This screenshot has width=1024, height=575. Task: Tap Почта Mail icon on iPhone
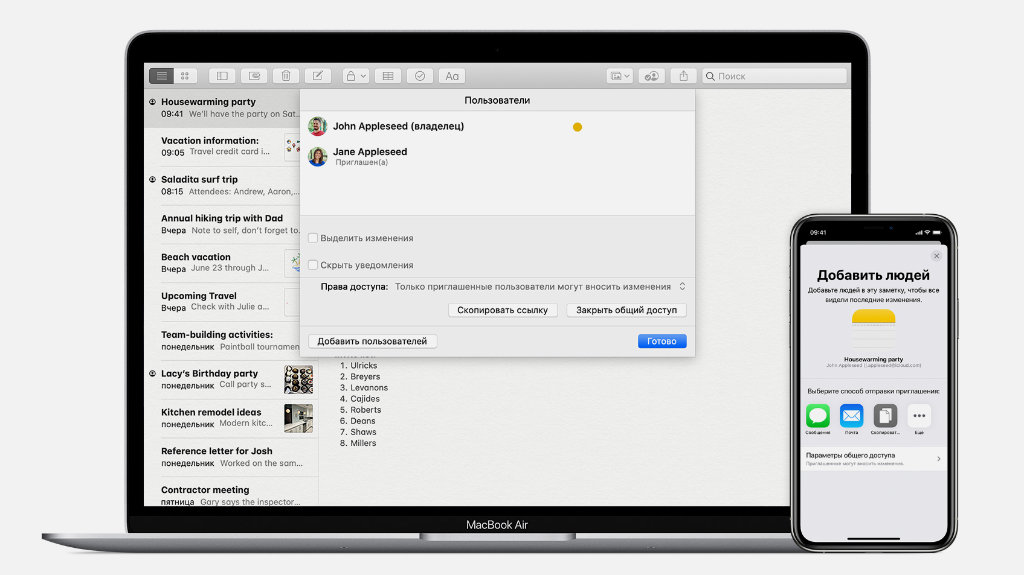[852, 416]
